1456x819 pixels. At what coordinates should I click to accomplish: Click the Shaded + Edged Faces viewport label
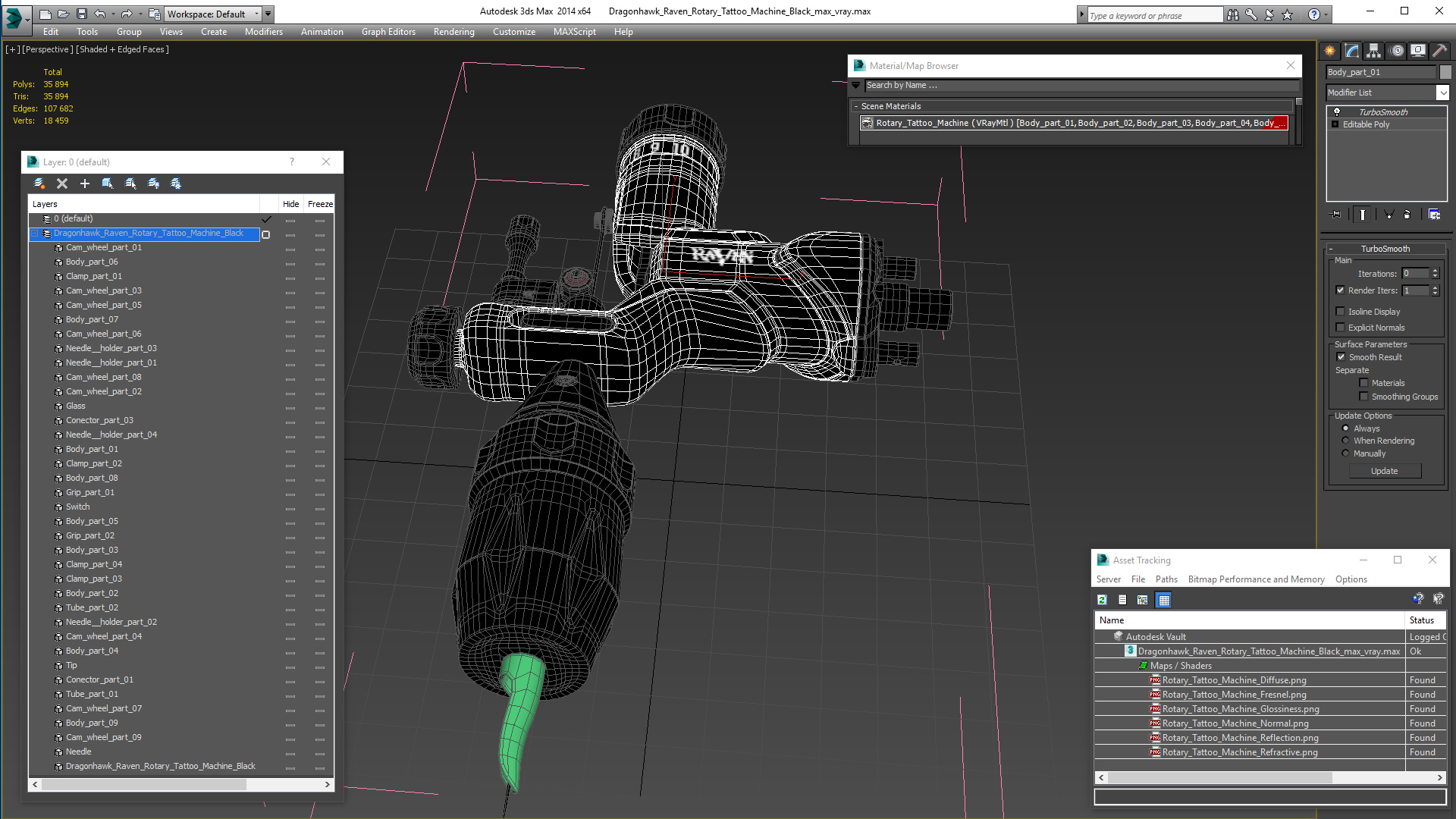[123, 49]
